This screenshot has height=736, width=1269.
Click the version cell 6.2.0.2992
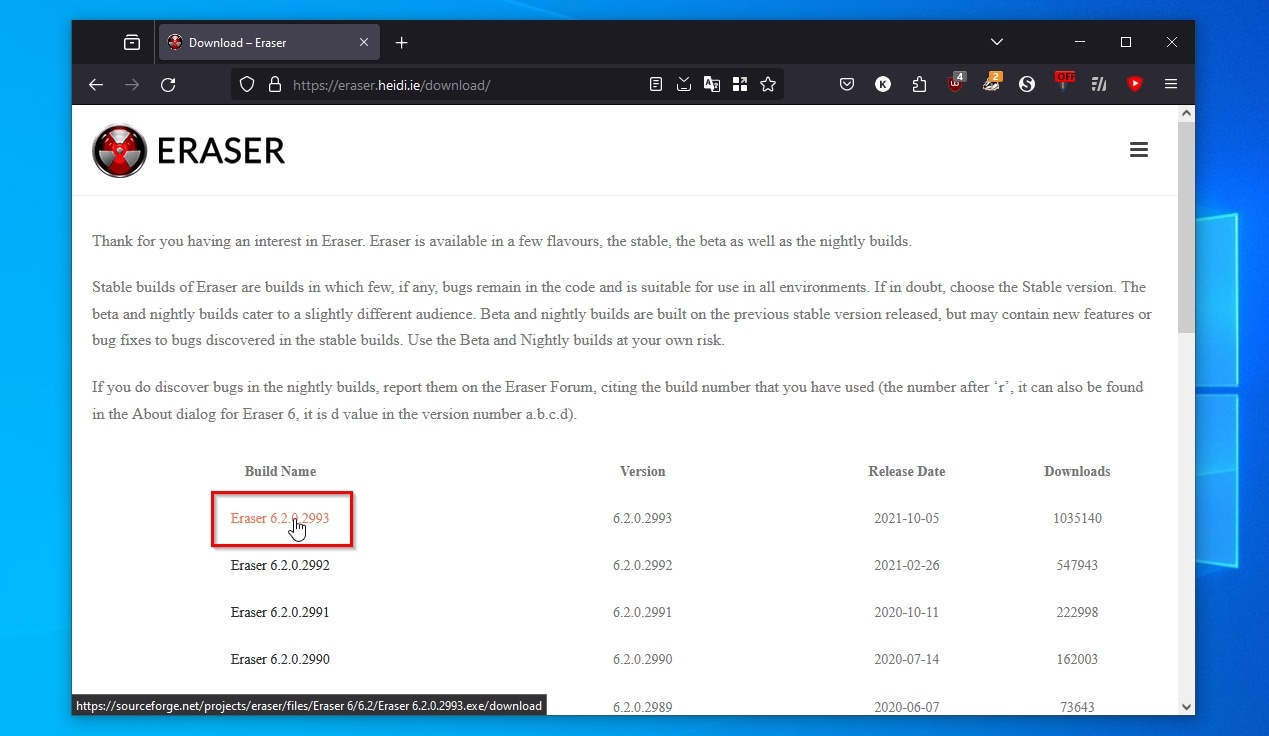point(642,565)
